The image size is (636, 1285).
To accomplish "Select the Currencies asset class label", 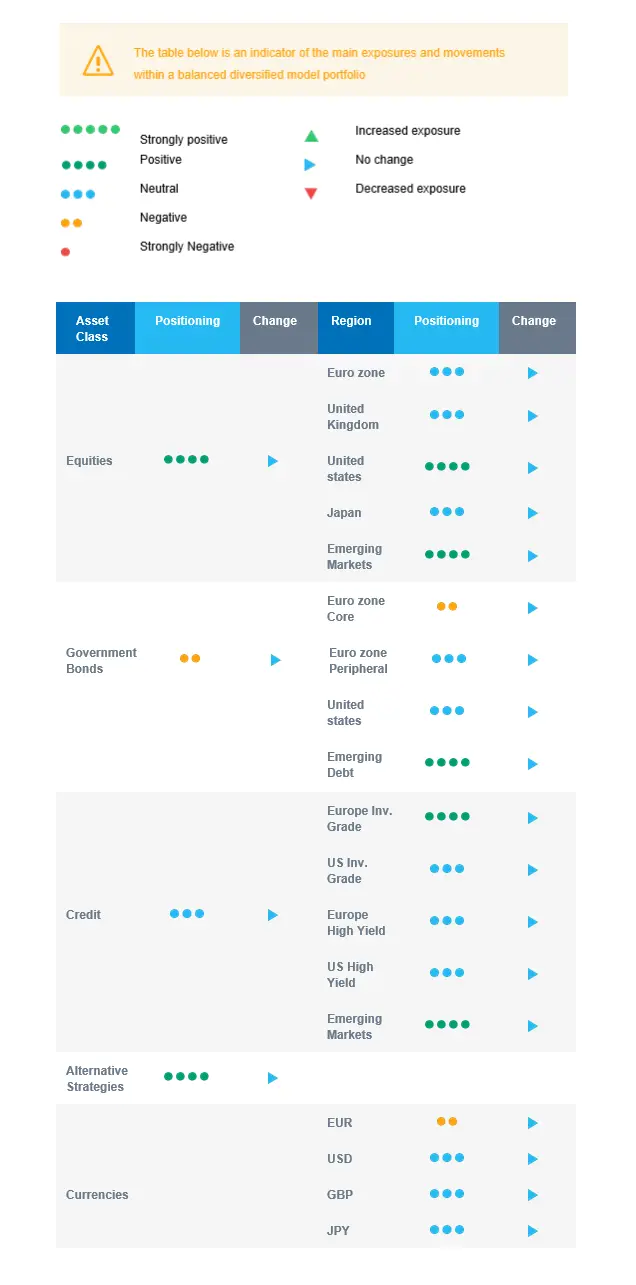I will (x=97, y=1195).
